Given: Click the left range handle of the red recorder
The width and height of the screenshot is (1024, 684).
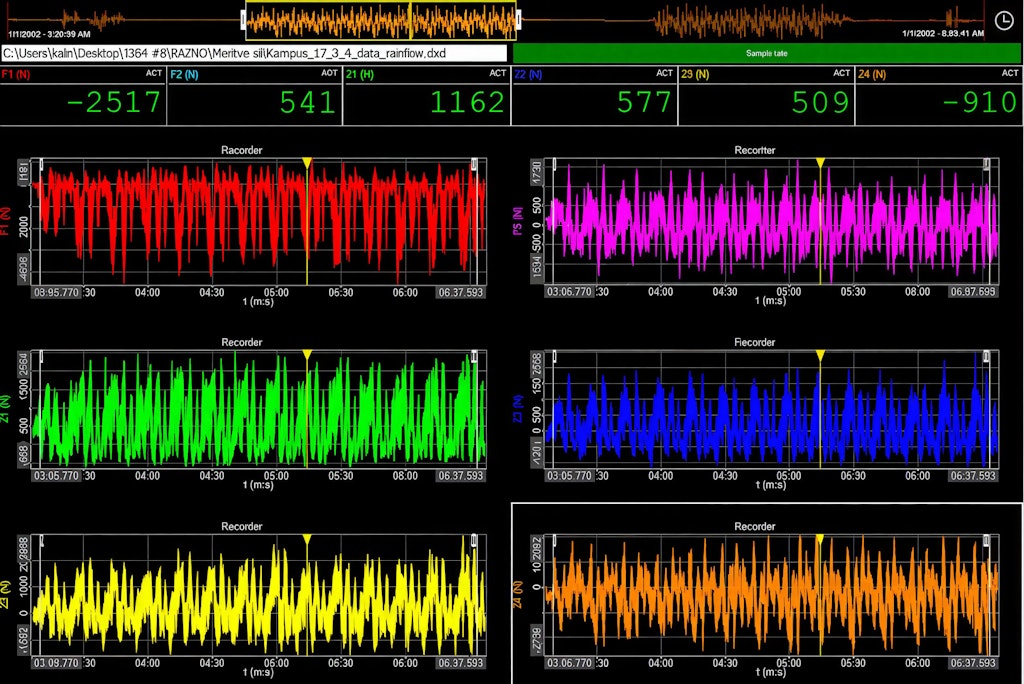Looking at the screenshot, I should pyautogui.click(x=41, y=164).
